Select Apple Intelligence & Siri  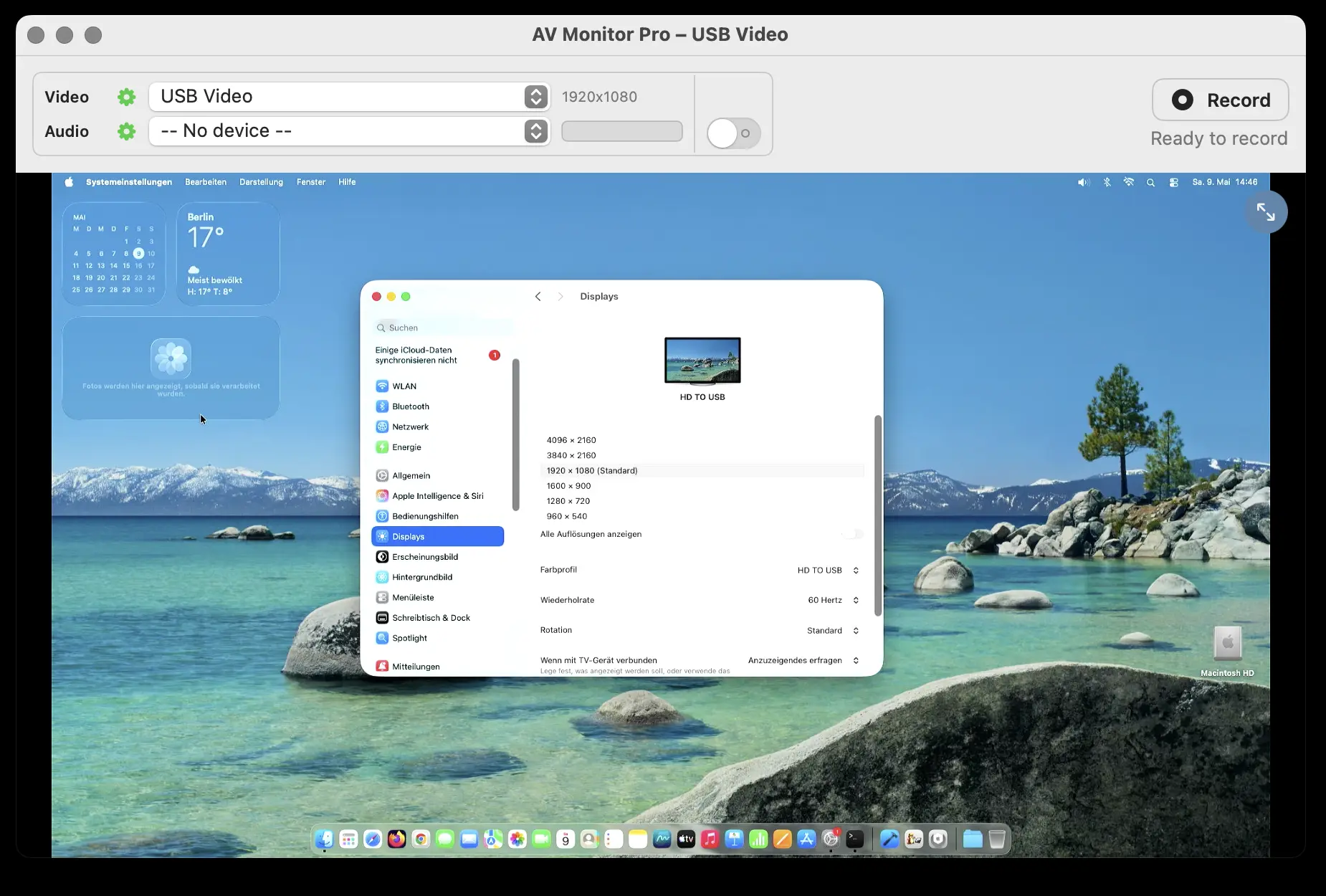click(x=437, y=496)
